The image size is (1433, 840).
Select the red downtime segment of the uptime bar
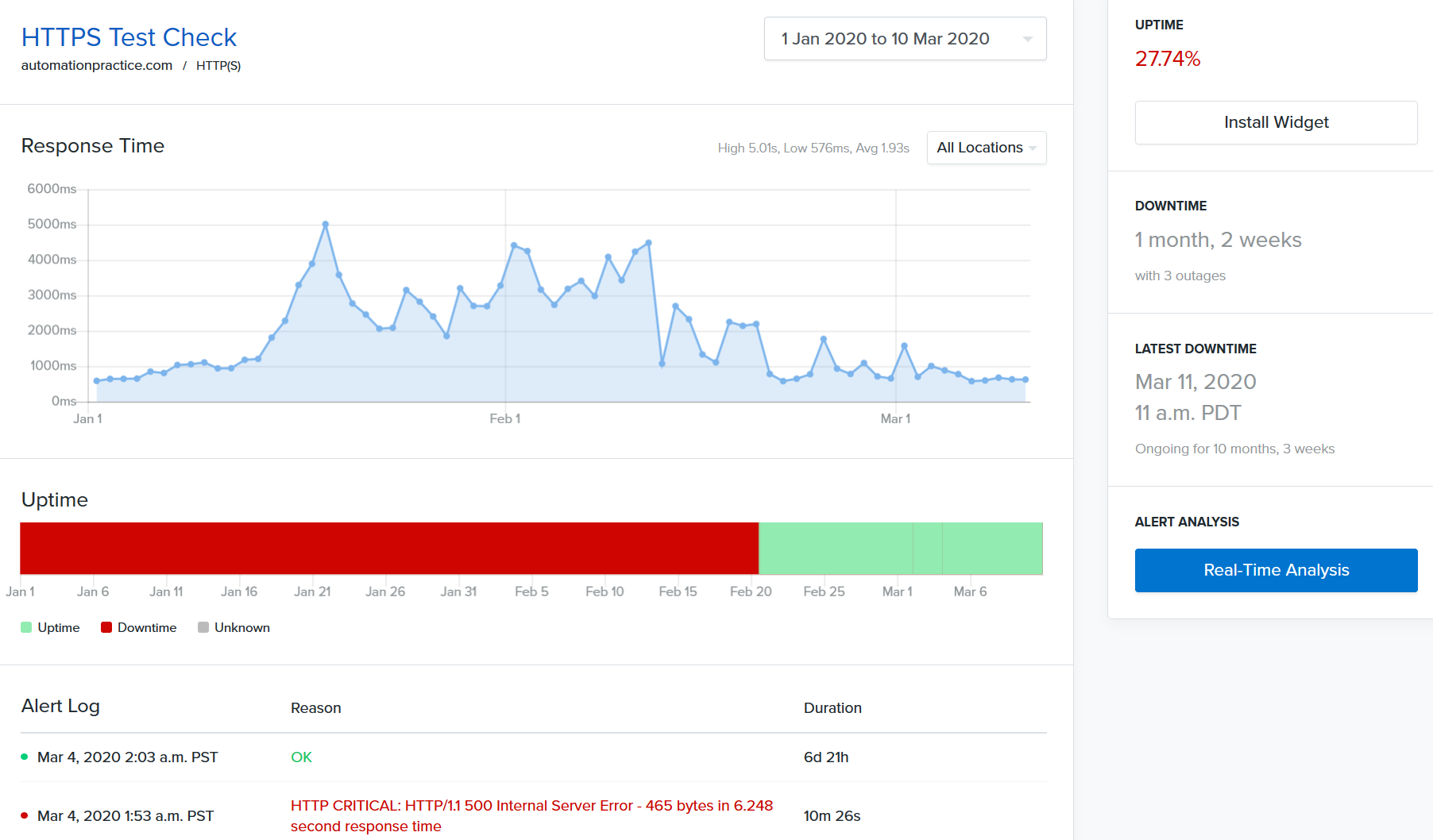(389, 548)
